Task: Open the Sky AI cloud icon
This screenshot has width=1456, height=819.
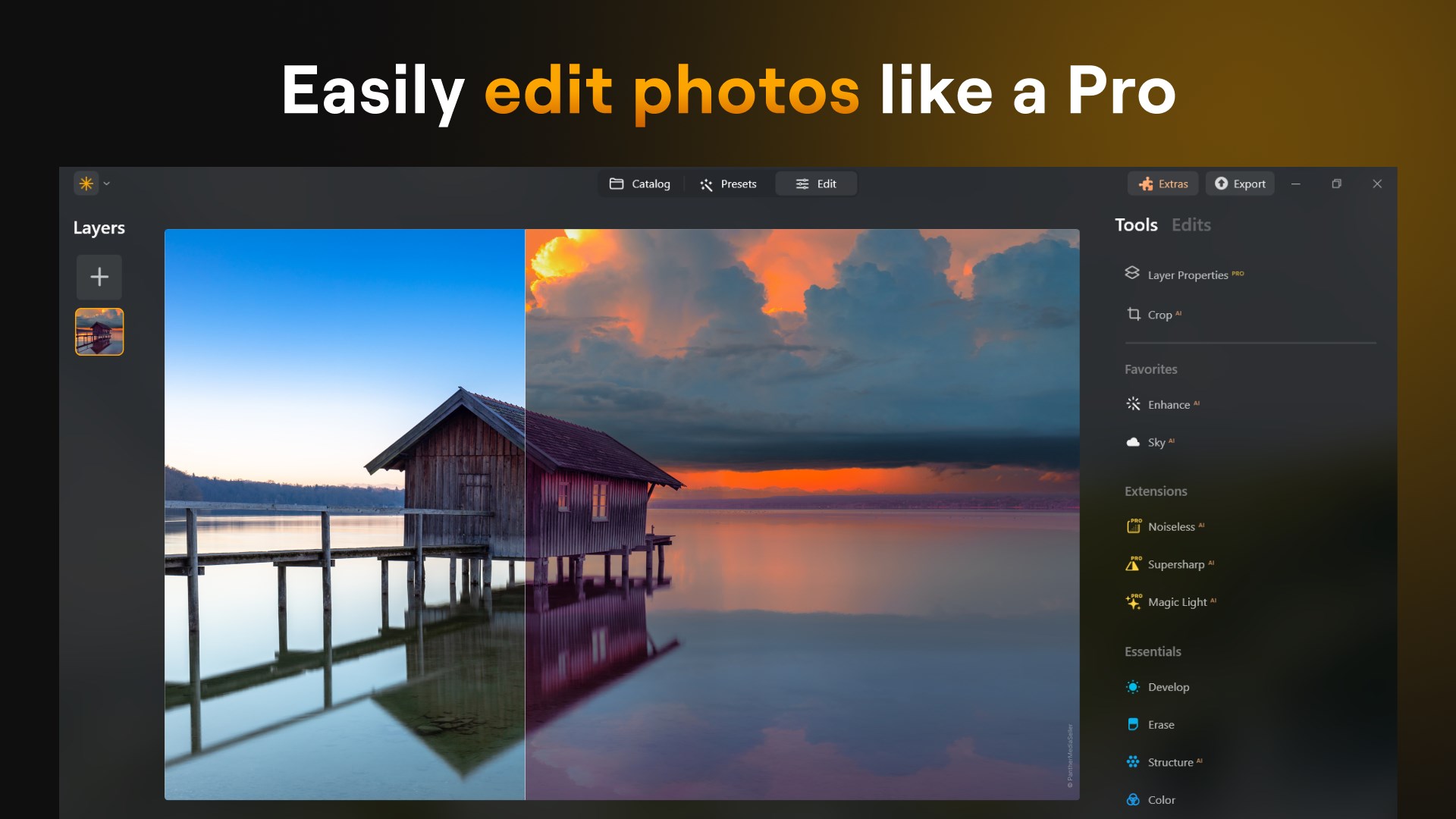Action: 1133,442
